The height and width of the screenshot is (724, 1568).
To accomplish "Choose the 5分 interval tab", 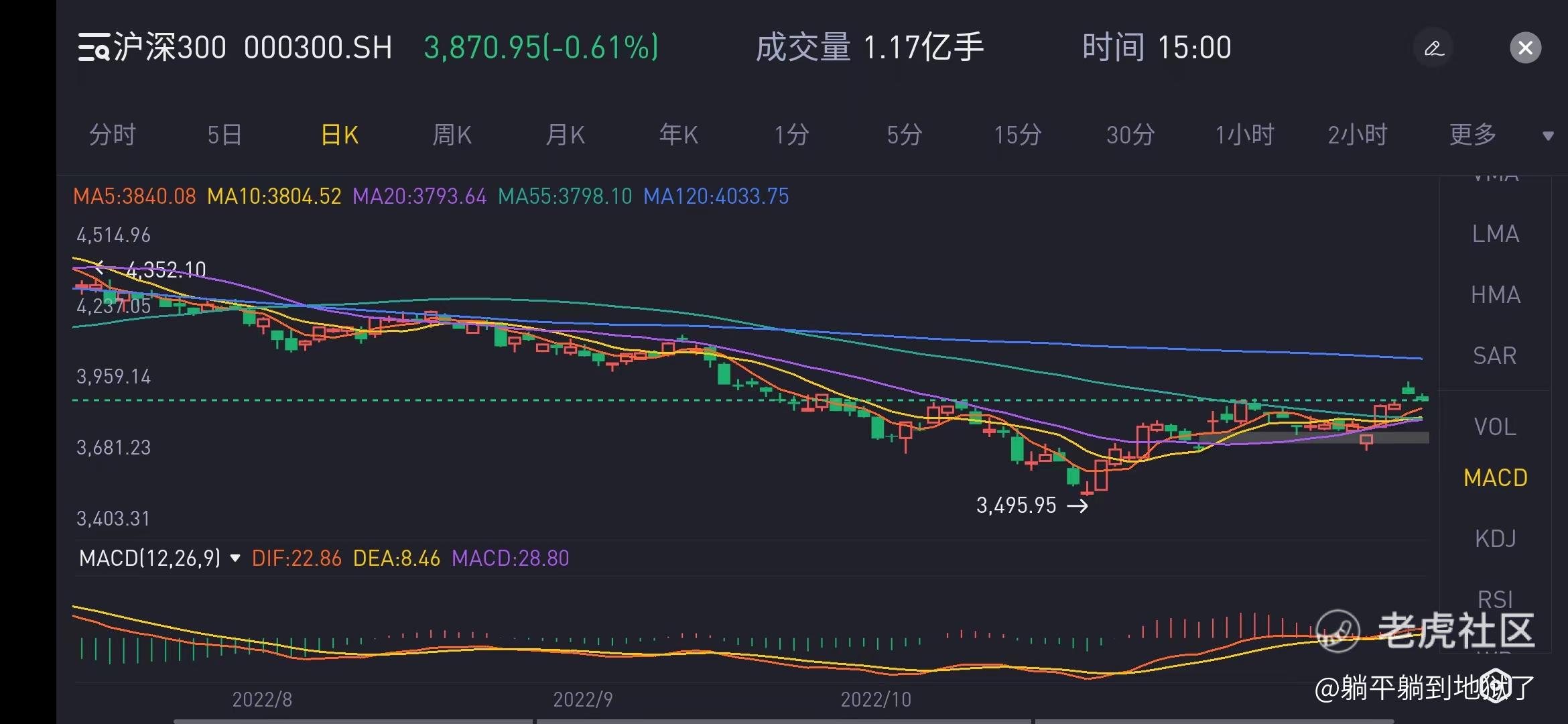I will [x=904, y=135].
